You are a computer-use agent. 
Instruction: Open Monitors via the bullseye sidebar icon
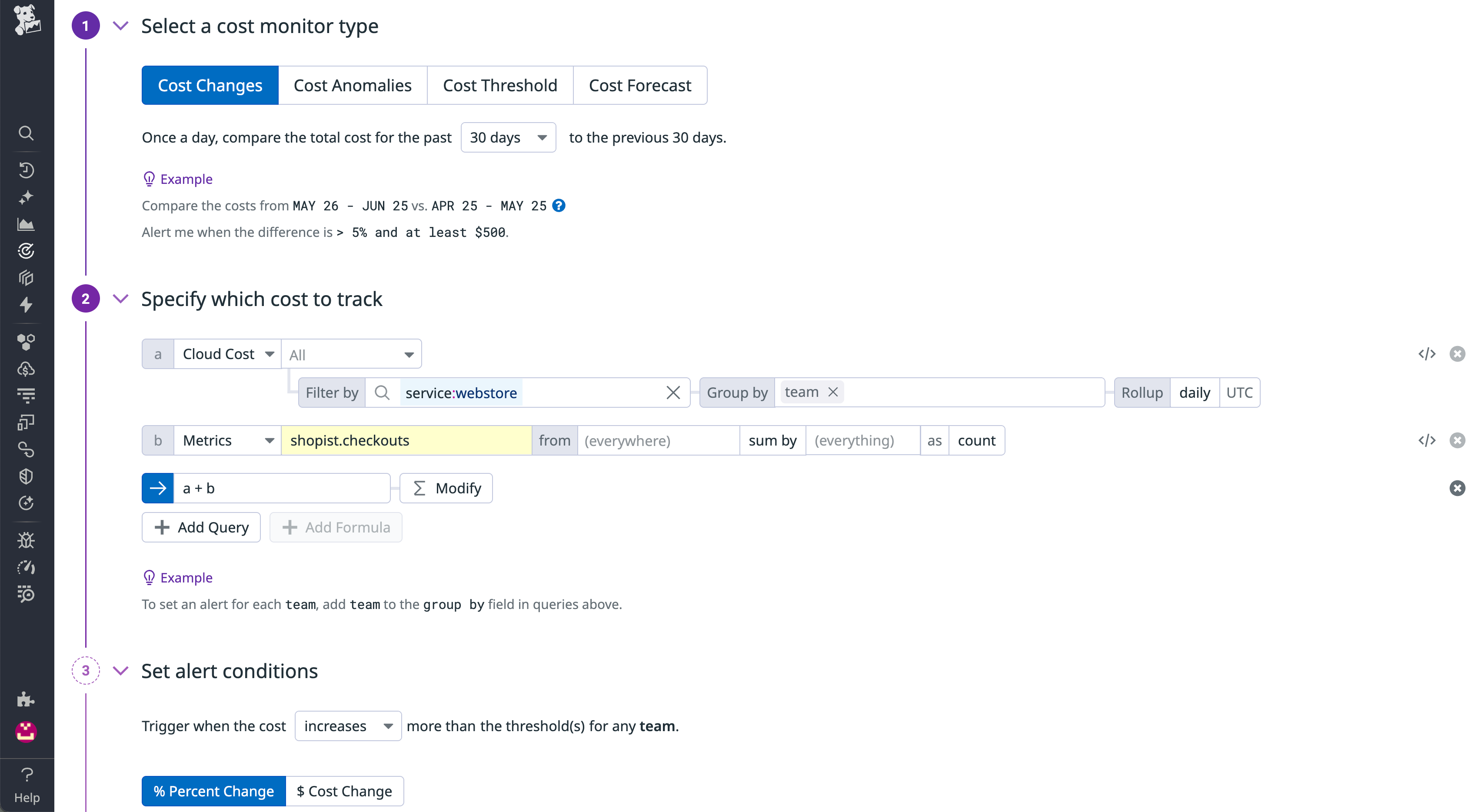27,251
